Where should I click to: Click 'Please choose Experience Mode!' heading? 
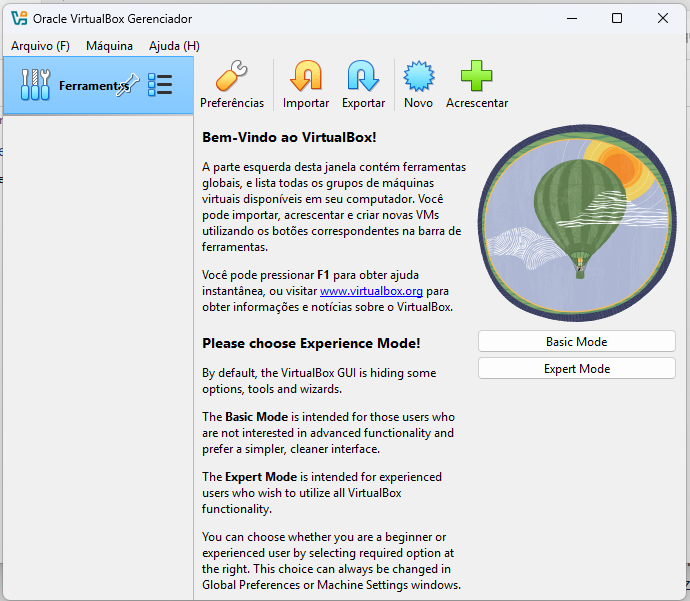click(311, 343)
